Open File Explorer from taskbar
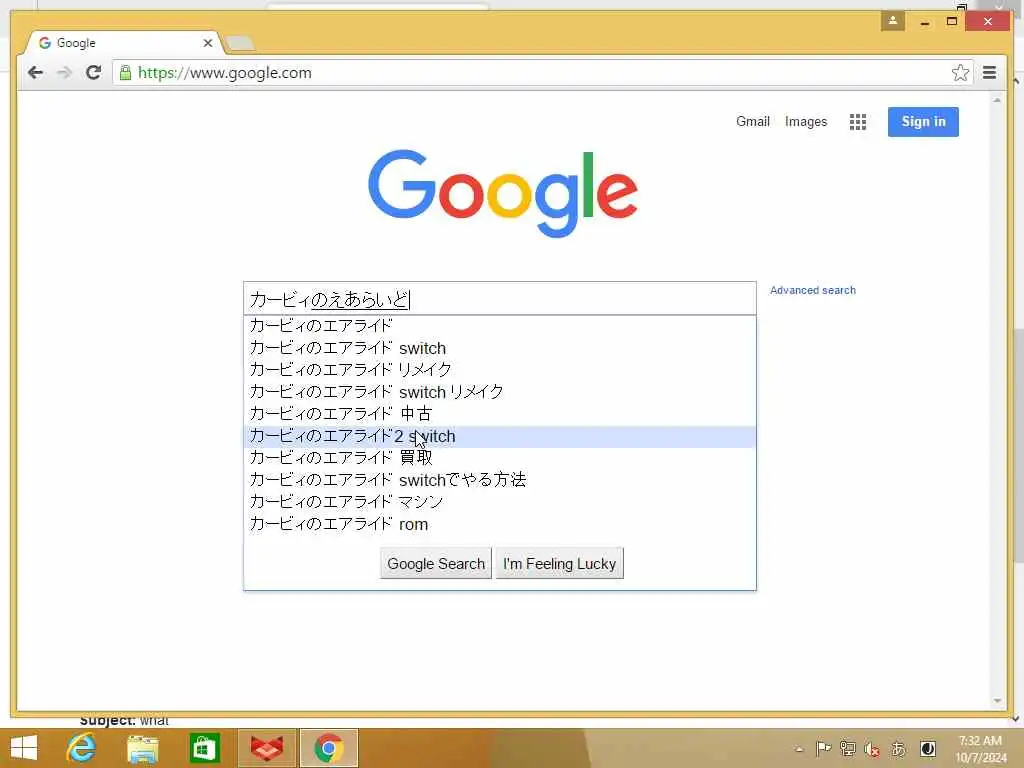Screen dimensions: 1024x768 pos(142,748)
